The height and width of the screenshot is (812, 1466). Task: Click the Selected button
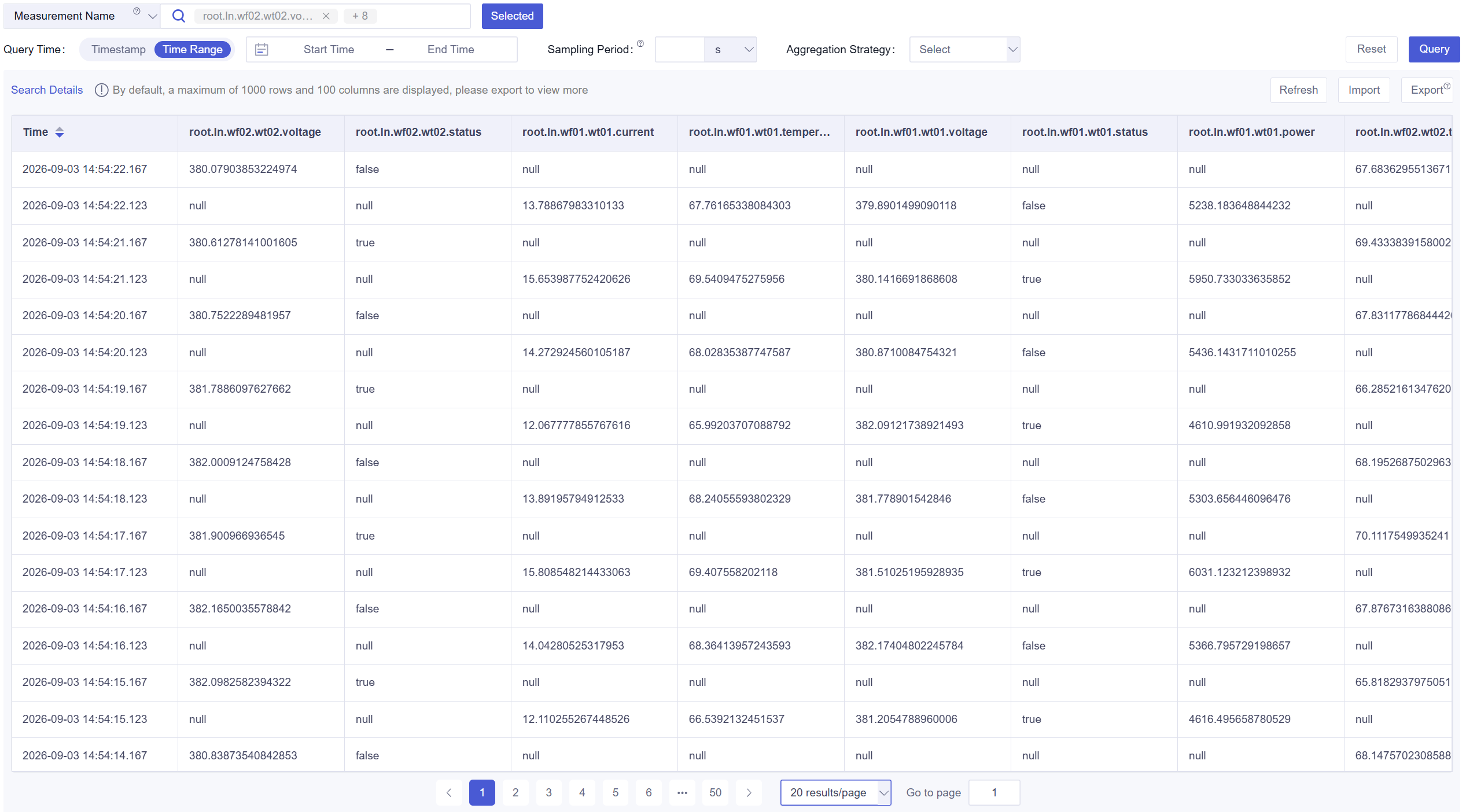coord(512,16)
